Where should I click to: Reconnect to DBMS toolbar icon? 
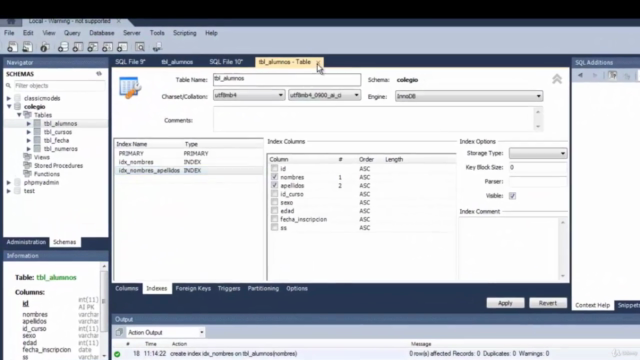click(x=157, y=47)
